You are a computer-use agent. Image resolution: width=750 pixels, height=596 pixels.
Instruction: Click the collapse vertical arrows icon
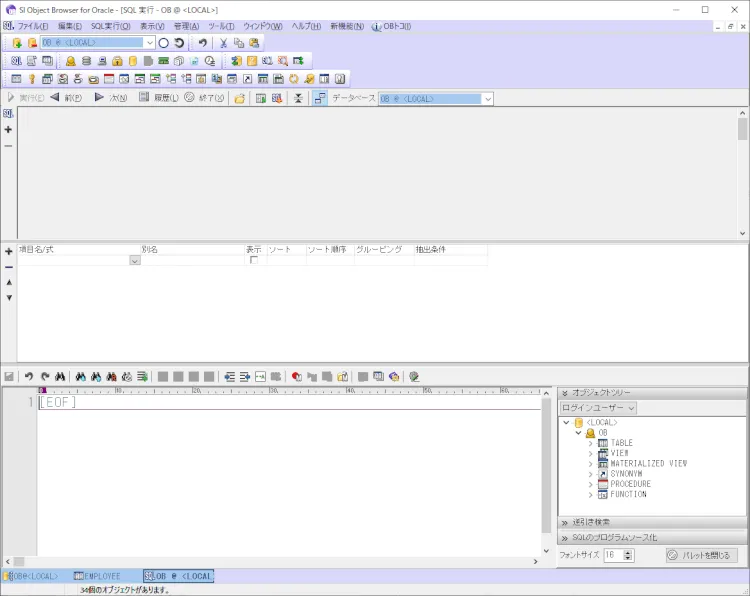coord(298,99)
